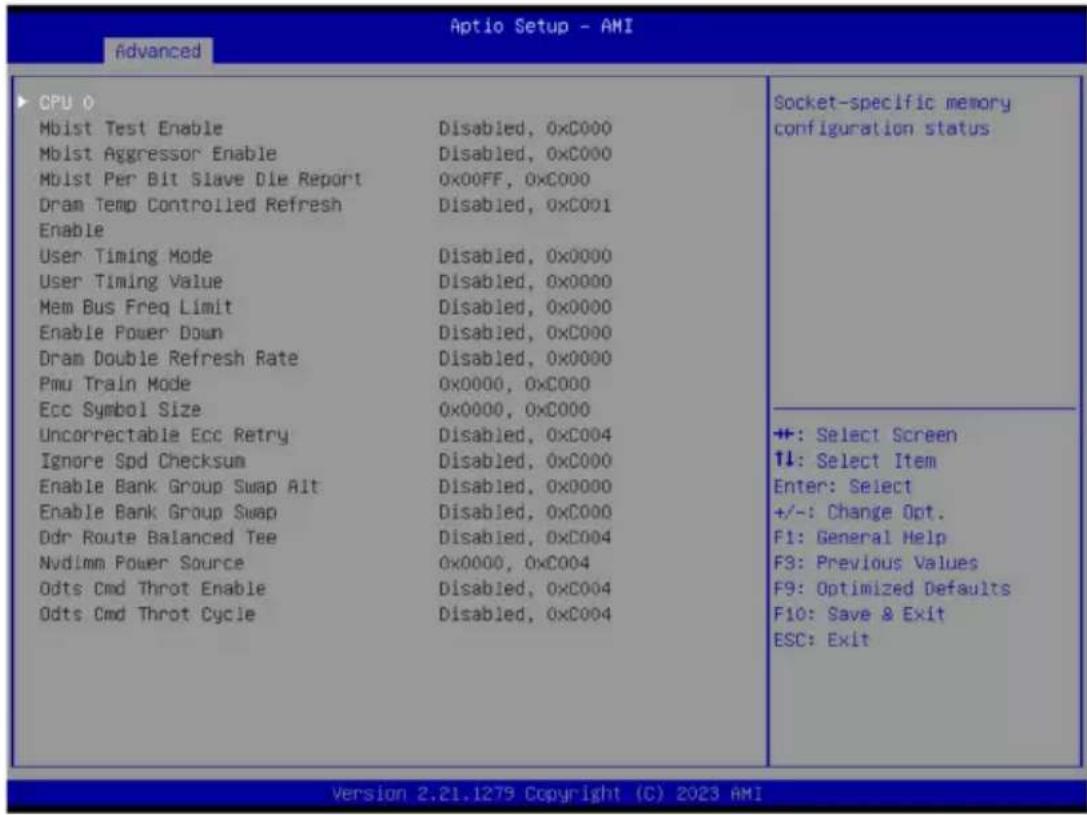Click the Aptio Setup - AMI title
The width and height of the screenshot is (1087, 815).
(541, 26)
